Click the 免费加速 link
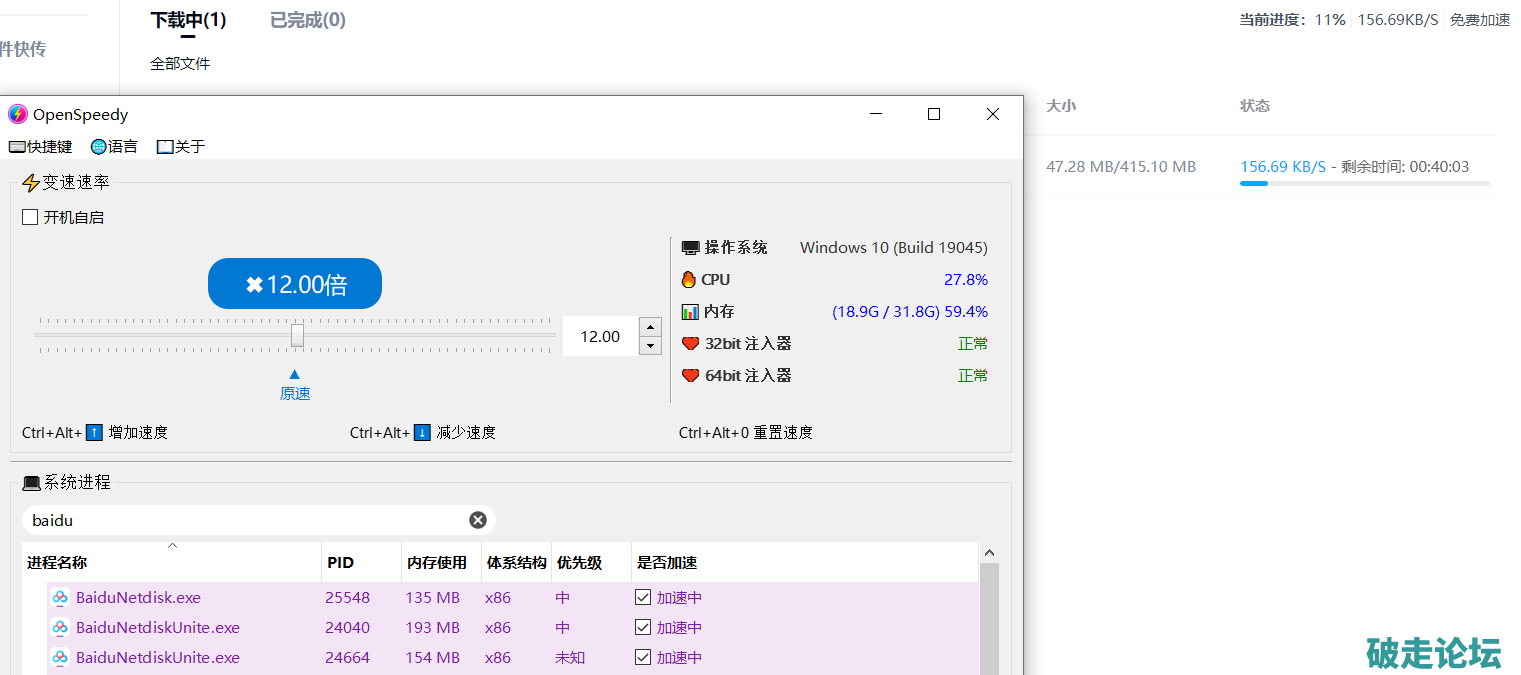This screenshot has width=1521, height=675. [x=1479, y=20]
